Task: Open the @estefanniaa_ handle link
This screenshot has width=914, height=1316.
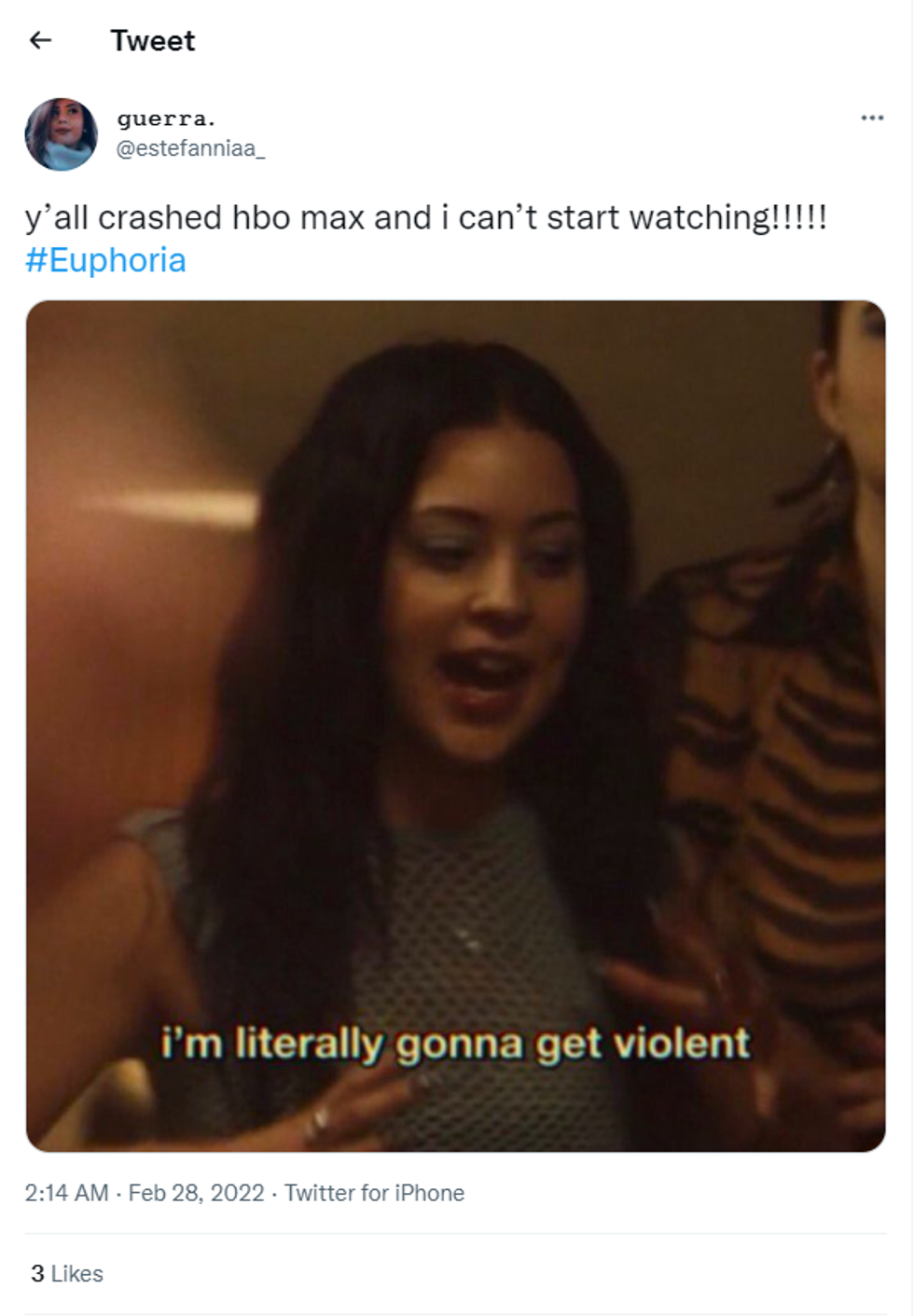Action: coord(190,148)
